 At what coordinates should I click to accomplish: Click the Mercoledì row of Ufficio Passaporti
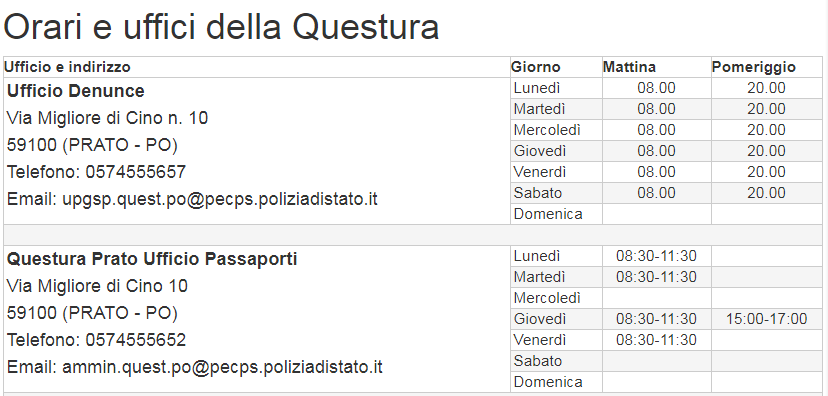pyautogui.click(x=666, y=298)
